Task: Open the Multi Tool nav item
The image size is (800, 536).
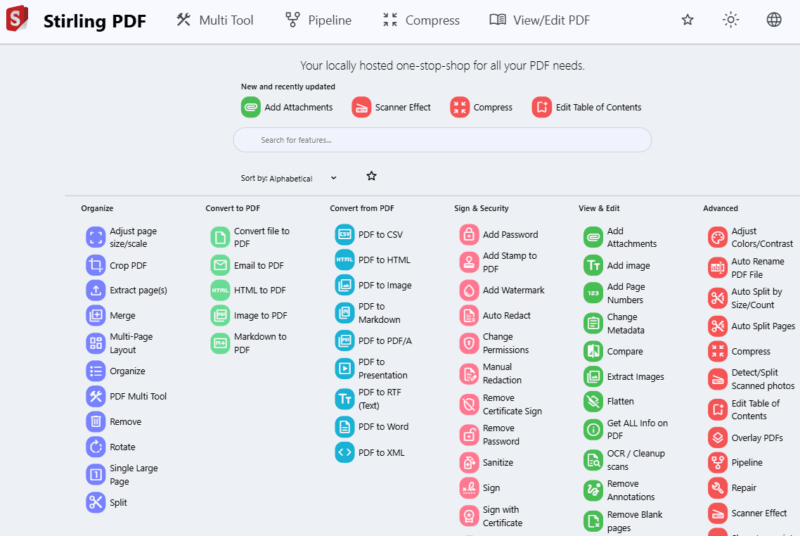Action: point(215,20)
